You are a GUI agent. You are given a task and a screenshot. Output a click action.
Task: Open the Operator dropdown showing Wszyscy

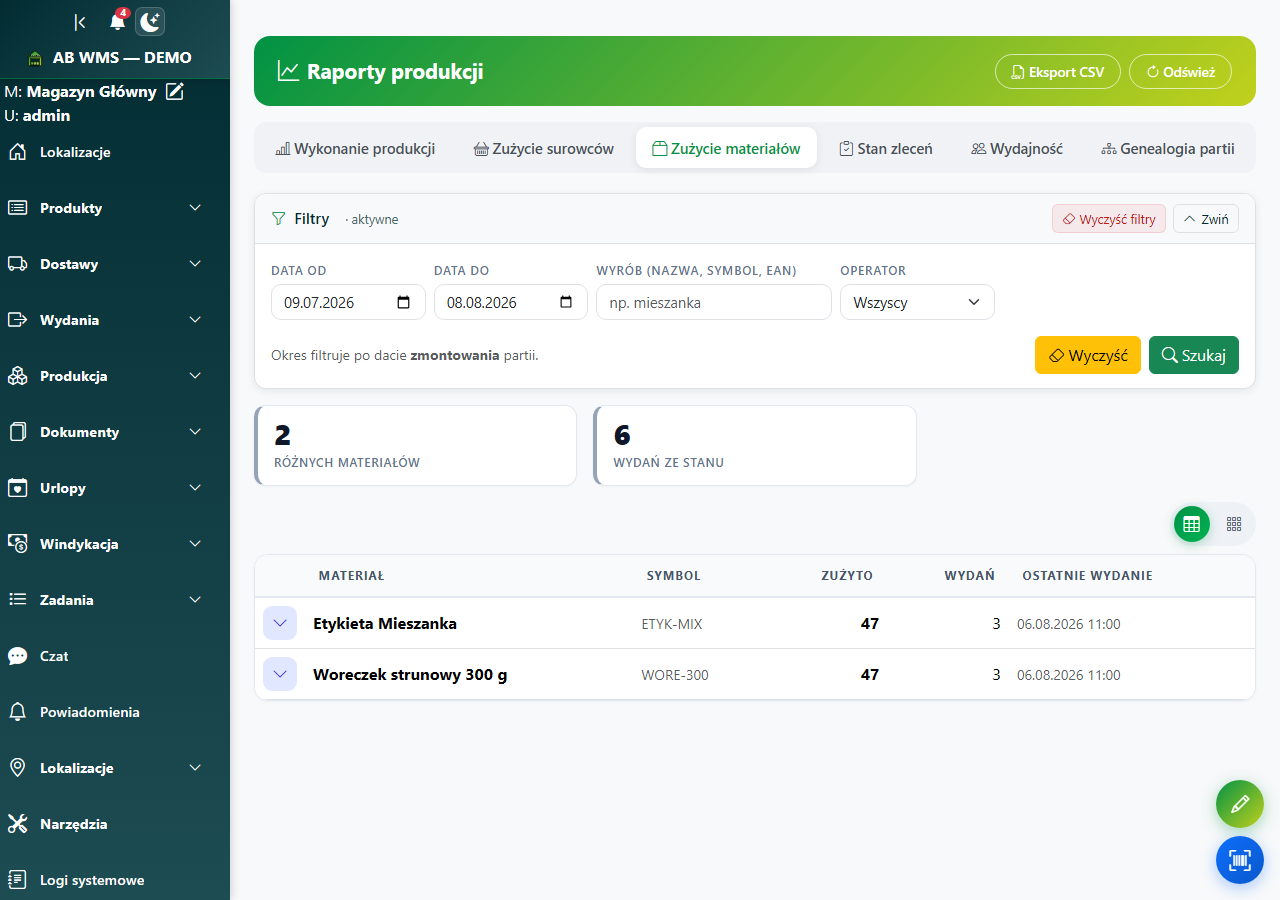917,303
